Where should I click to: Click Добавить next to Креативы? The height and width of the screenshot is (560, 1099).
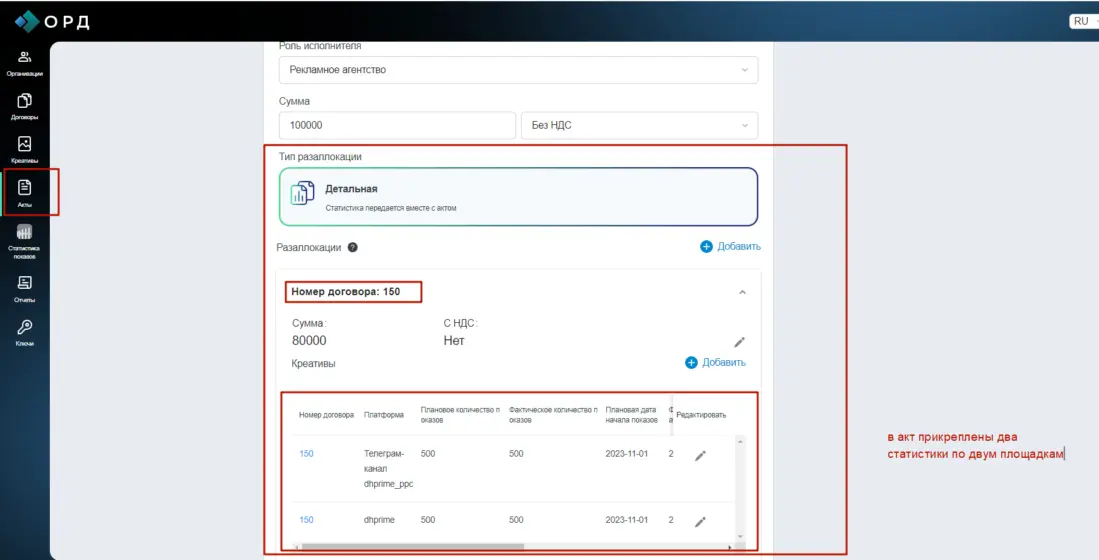[x=715, y=362]
